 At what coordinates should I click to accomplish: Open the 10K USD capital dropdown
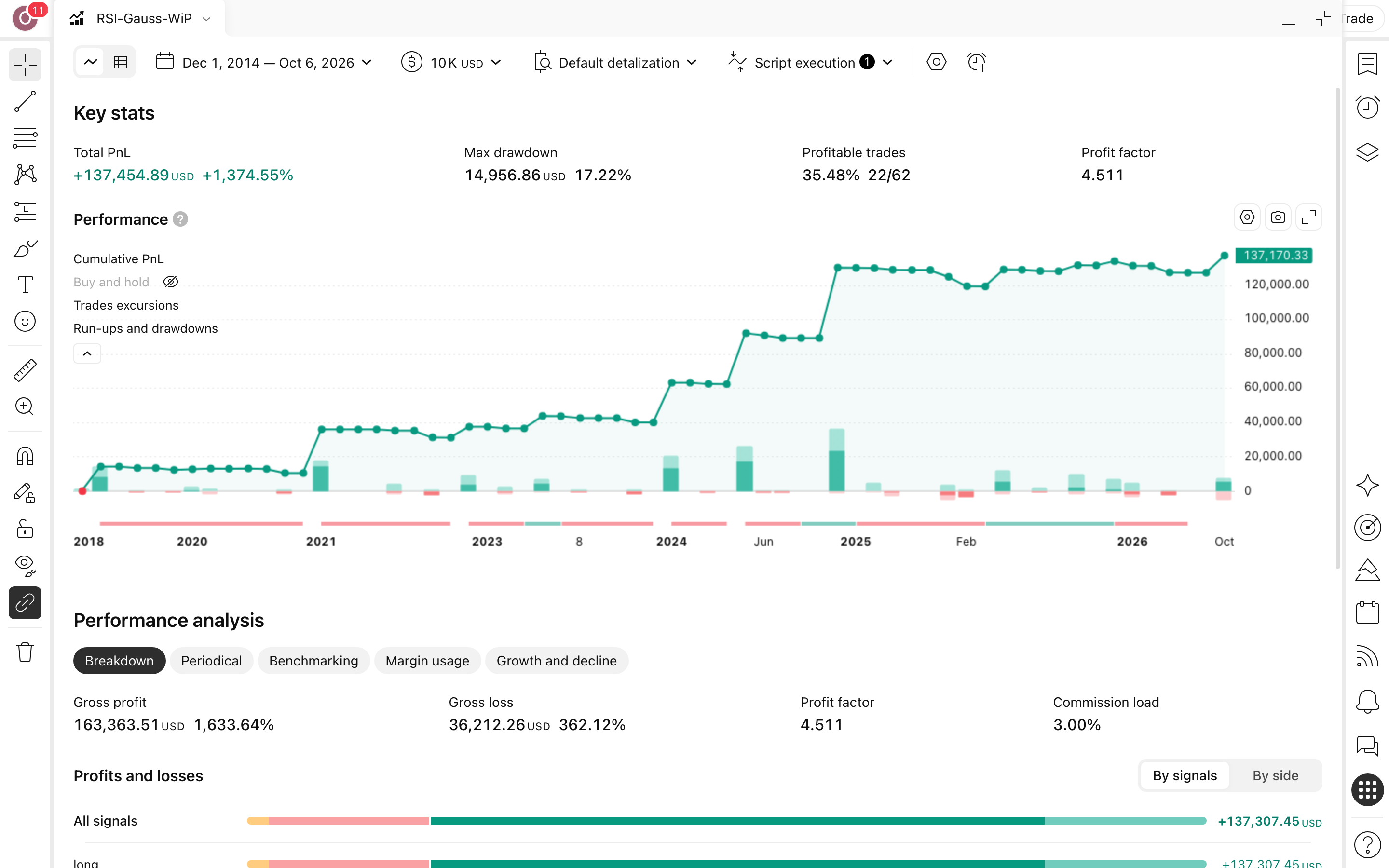(x=452, y=63)
